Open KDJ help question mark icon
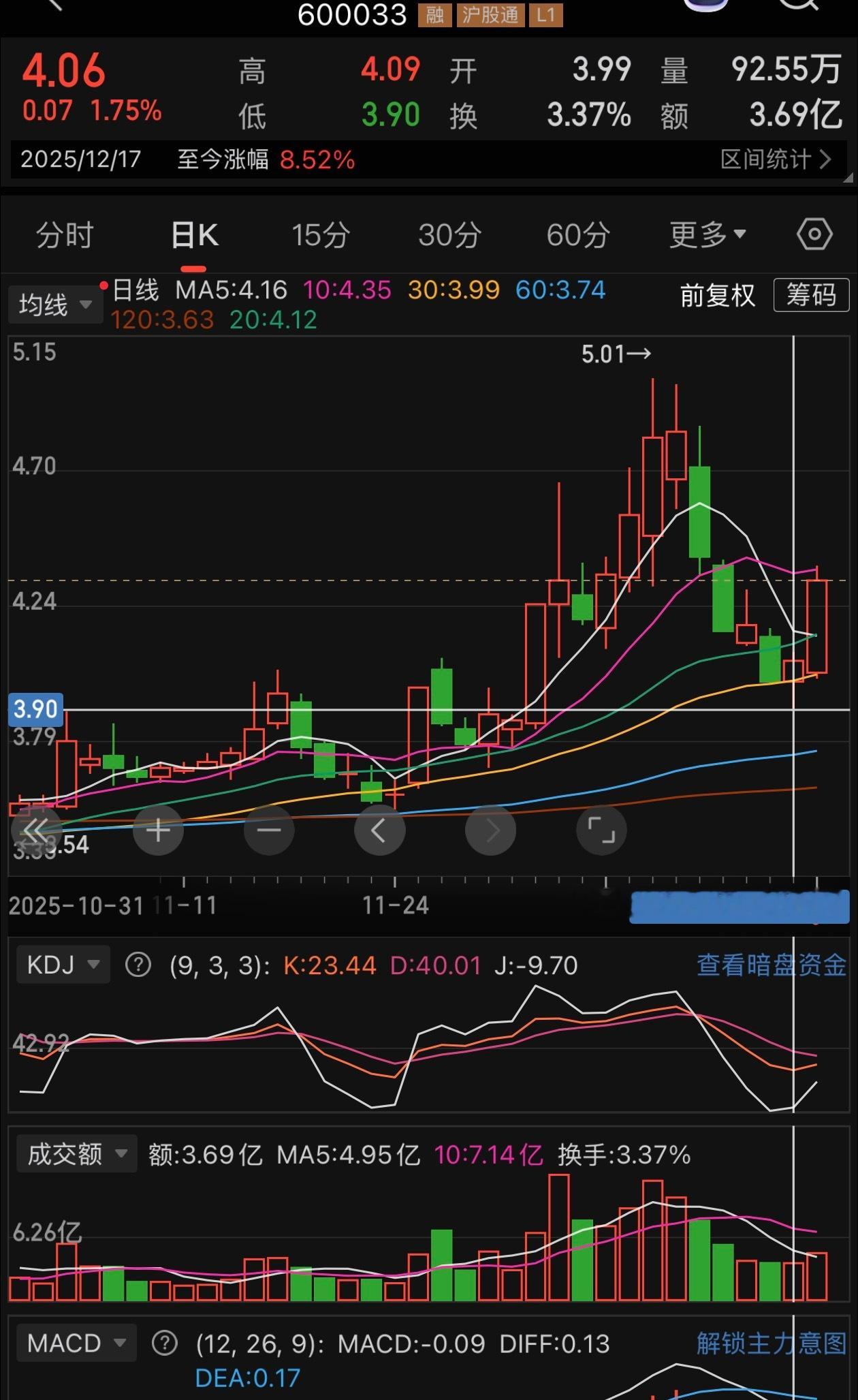This screenshot has height=1400, width=858. coord(138,965)
